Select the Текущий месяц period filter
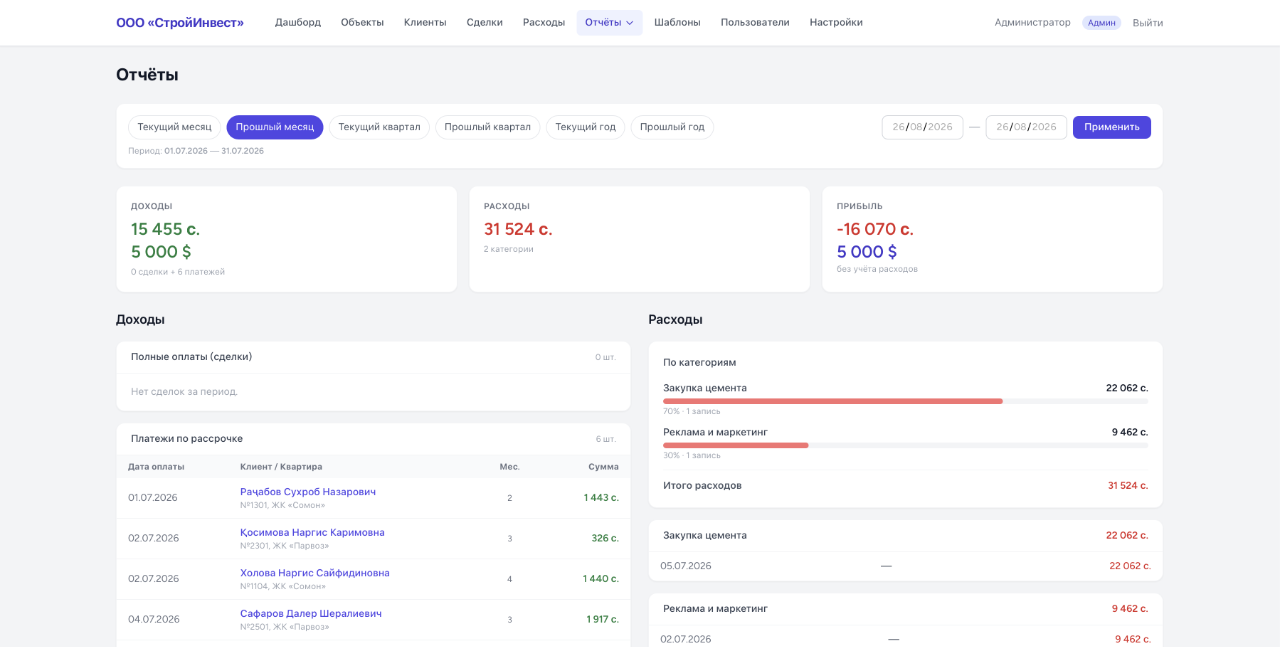 click(174, 127)
